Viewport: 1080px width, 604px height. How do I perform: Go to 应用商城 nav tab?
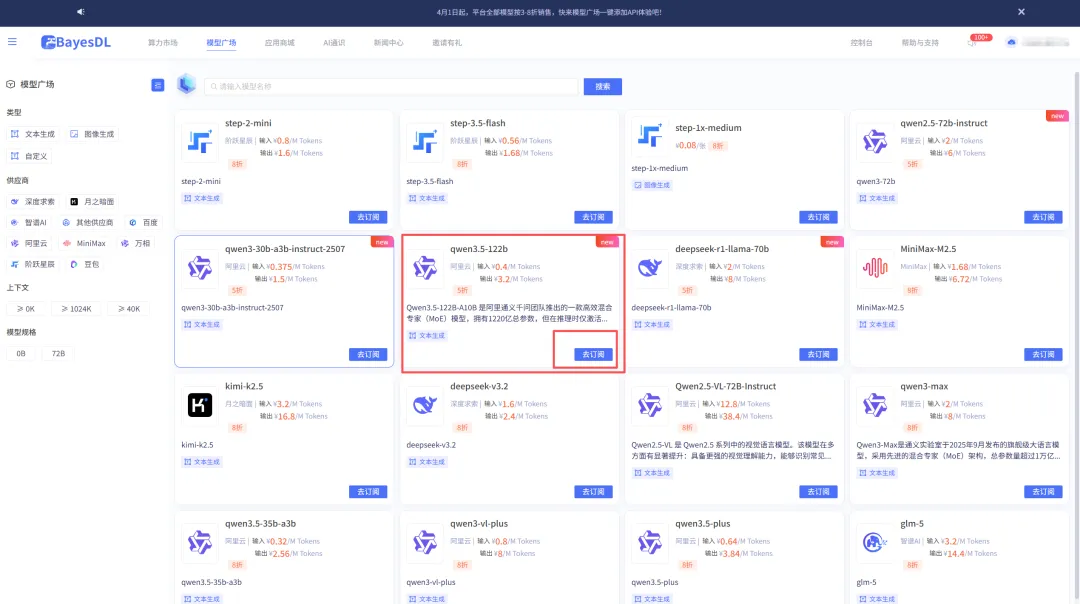(280, 43)
